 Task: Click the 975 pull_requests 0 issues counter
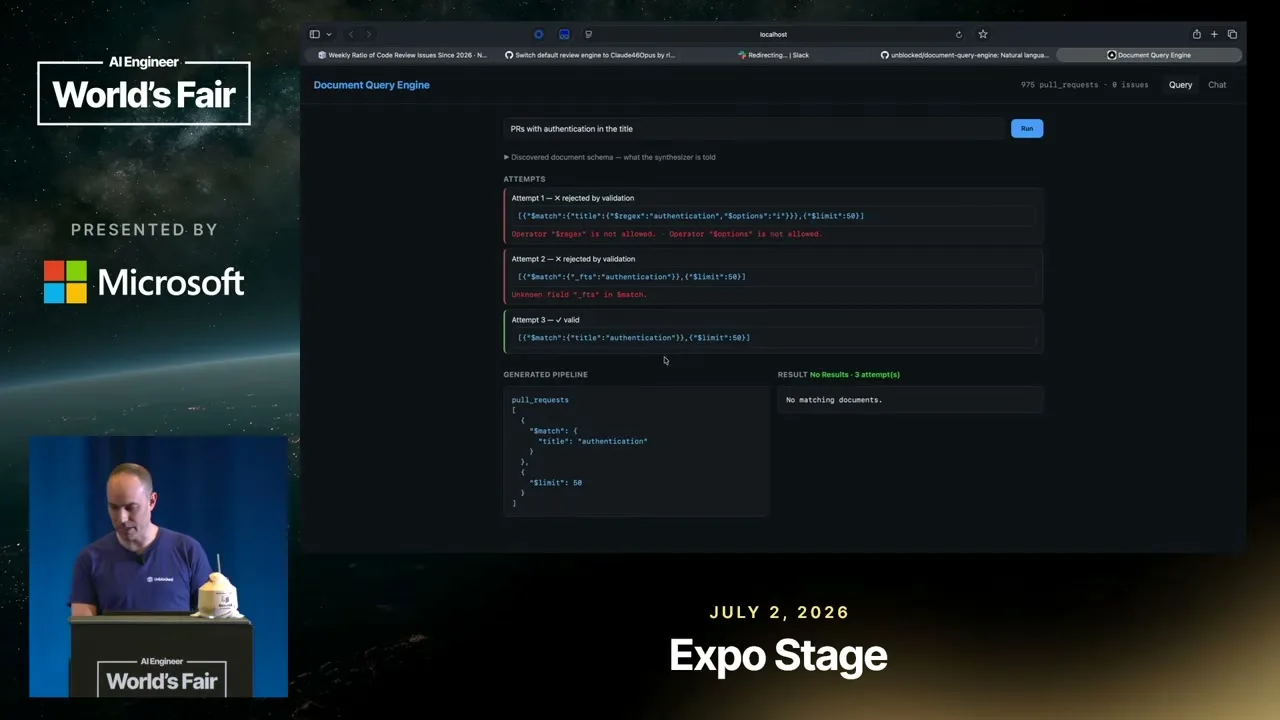pos(1084,85)
